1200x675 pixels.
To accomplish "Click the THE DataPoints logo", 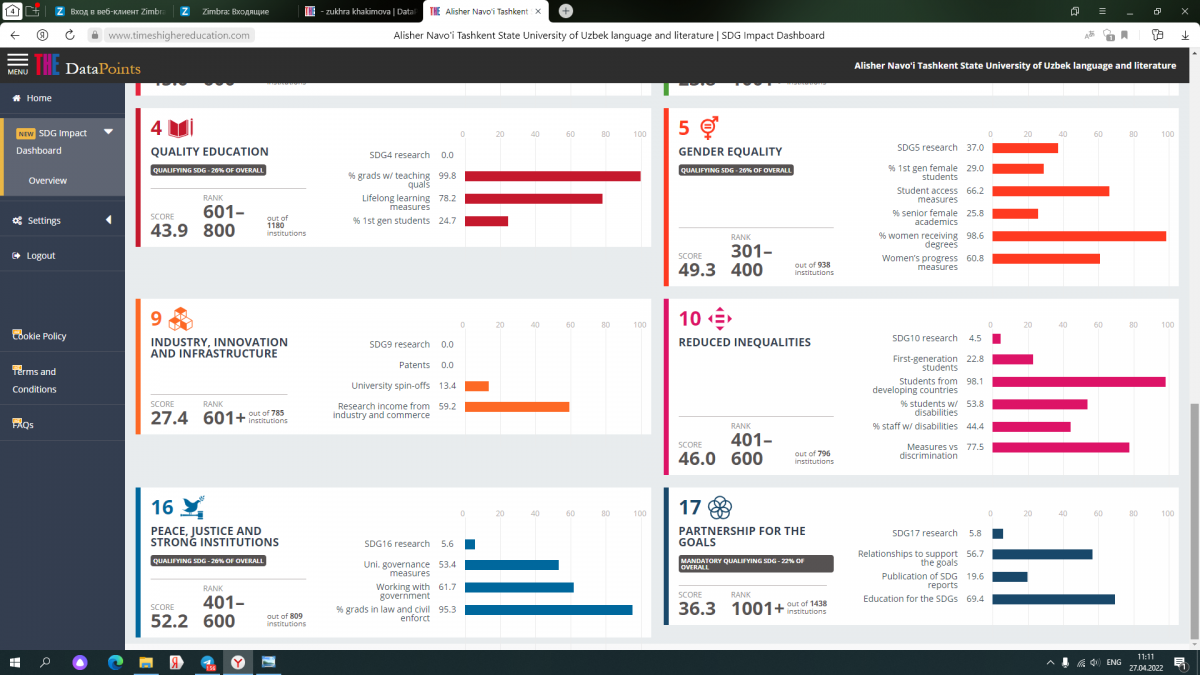I will tap(88, 67).
